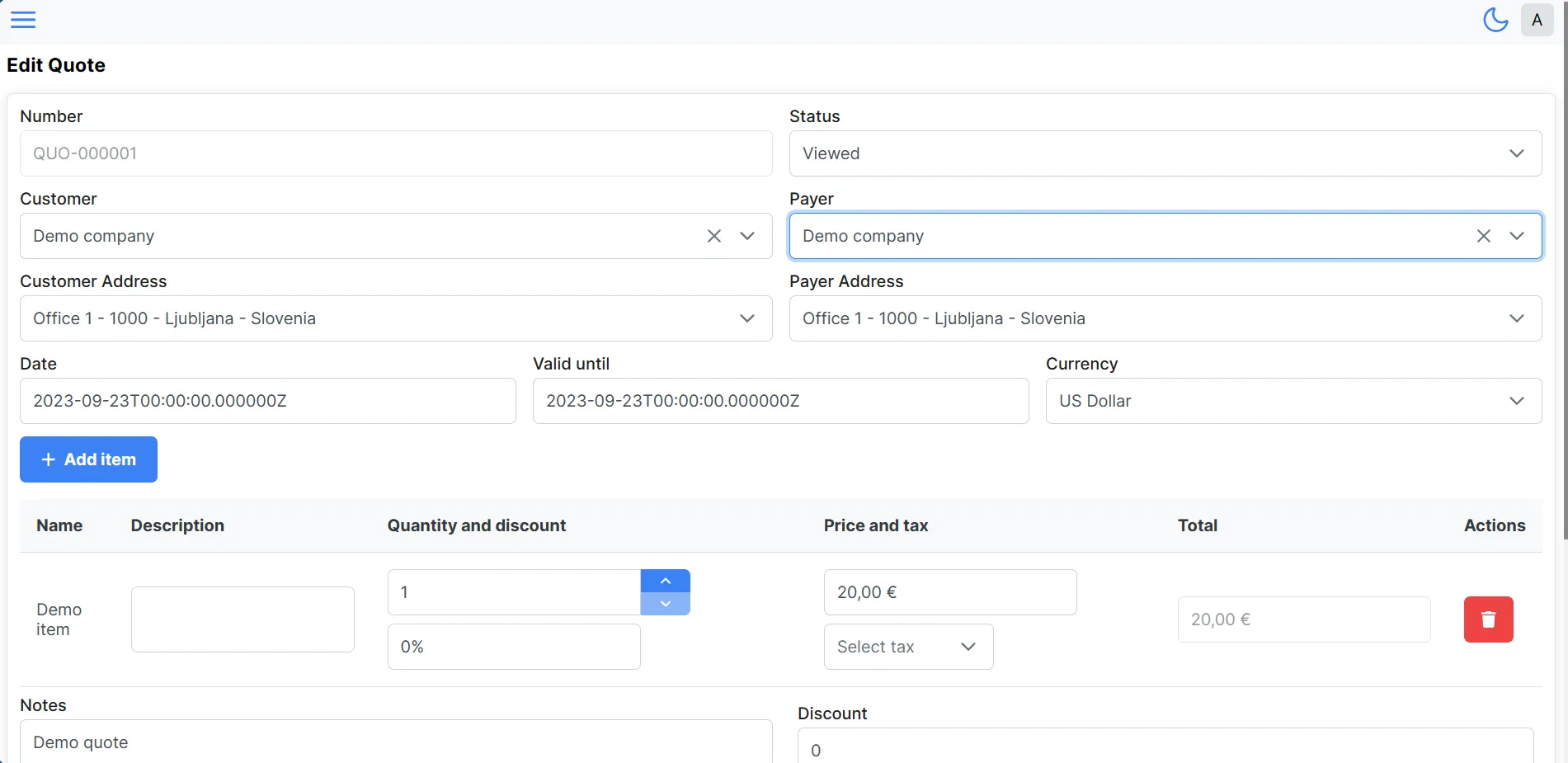
Task: Increase item quantity with up arrow
Action: coord(665,581)
